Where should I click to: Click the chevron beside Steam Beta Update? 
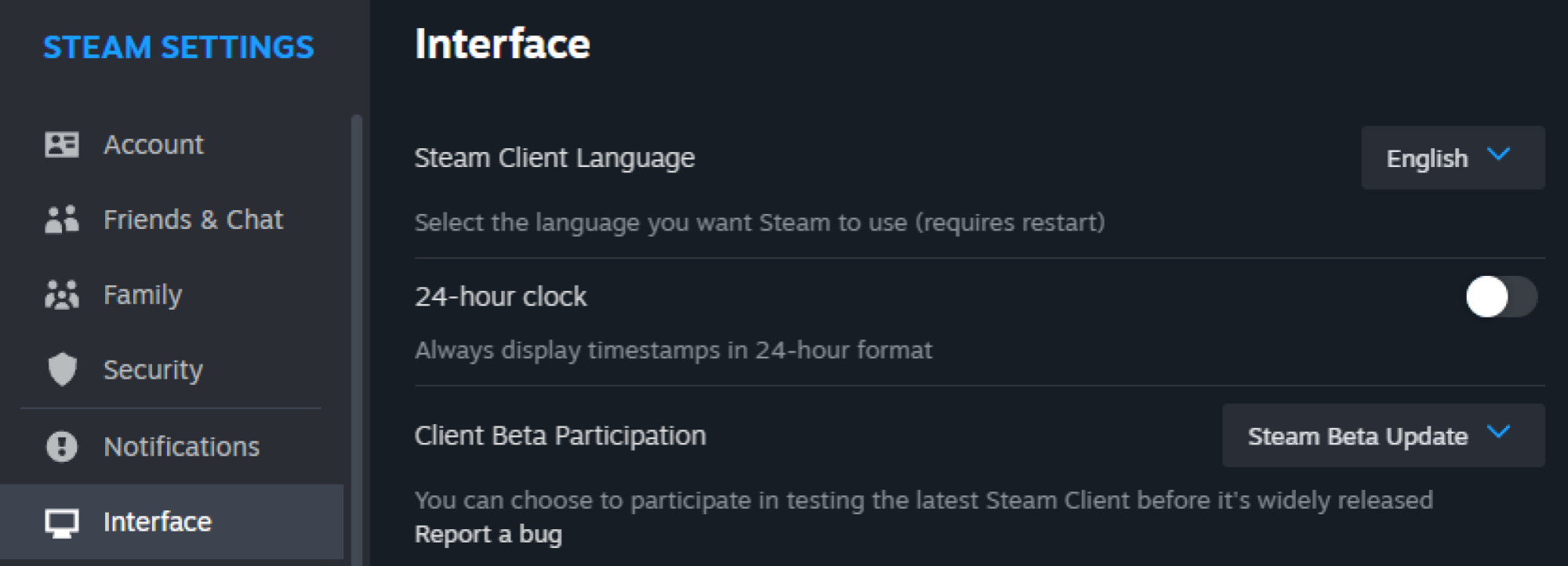click(1498, 432)
